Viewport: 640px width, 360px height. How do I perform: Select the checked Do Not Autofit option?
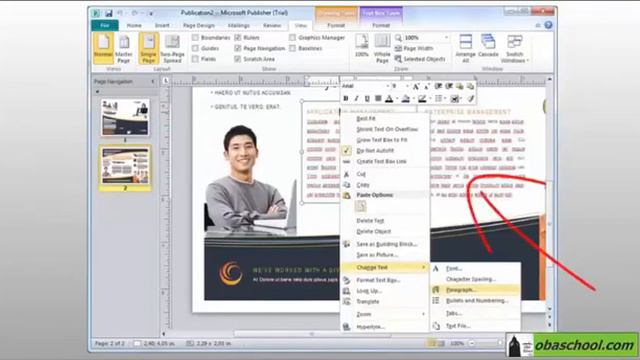point(385,151)
